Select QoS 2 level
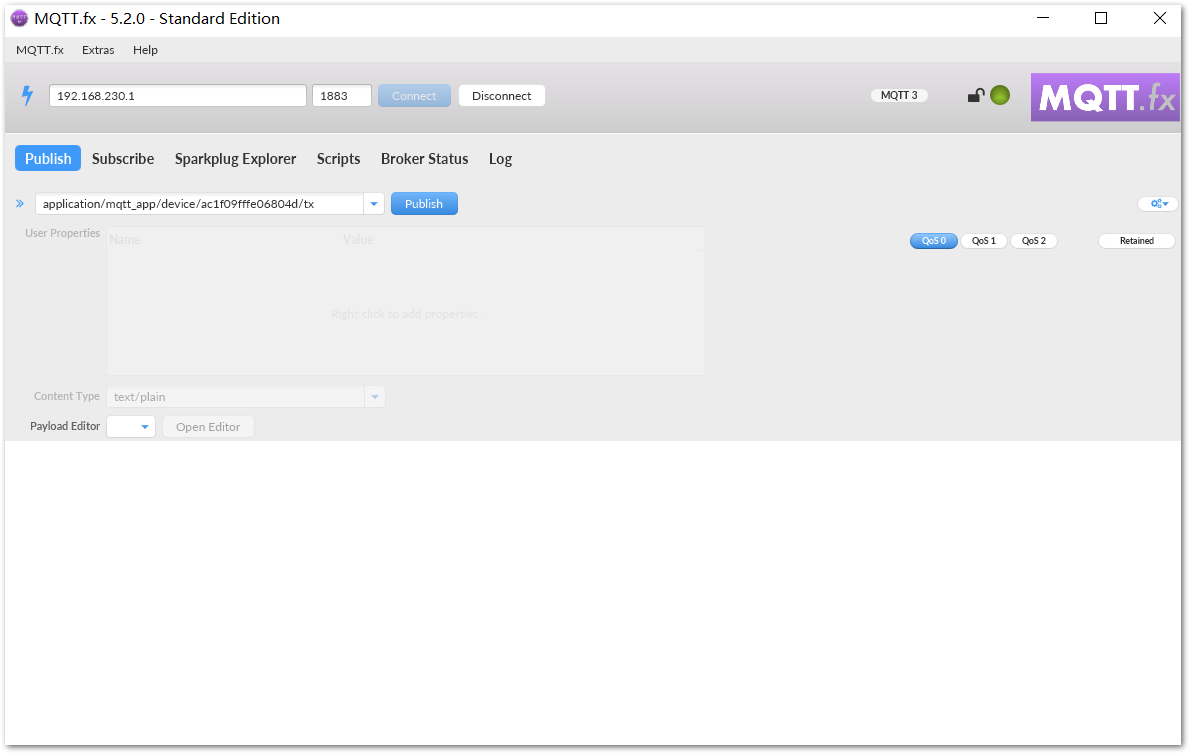The height and width of the screenshot is (754, 1190). [1034, 241]
